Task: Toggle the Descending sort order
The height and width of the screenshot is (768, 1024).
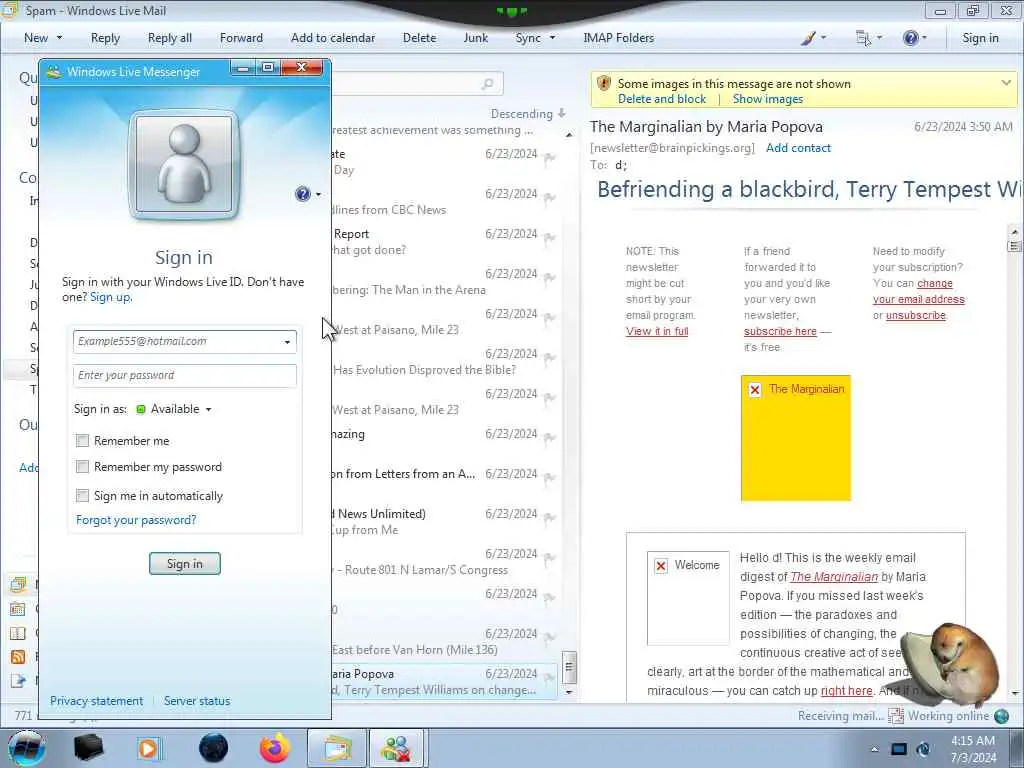Action: click(528, 114)
